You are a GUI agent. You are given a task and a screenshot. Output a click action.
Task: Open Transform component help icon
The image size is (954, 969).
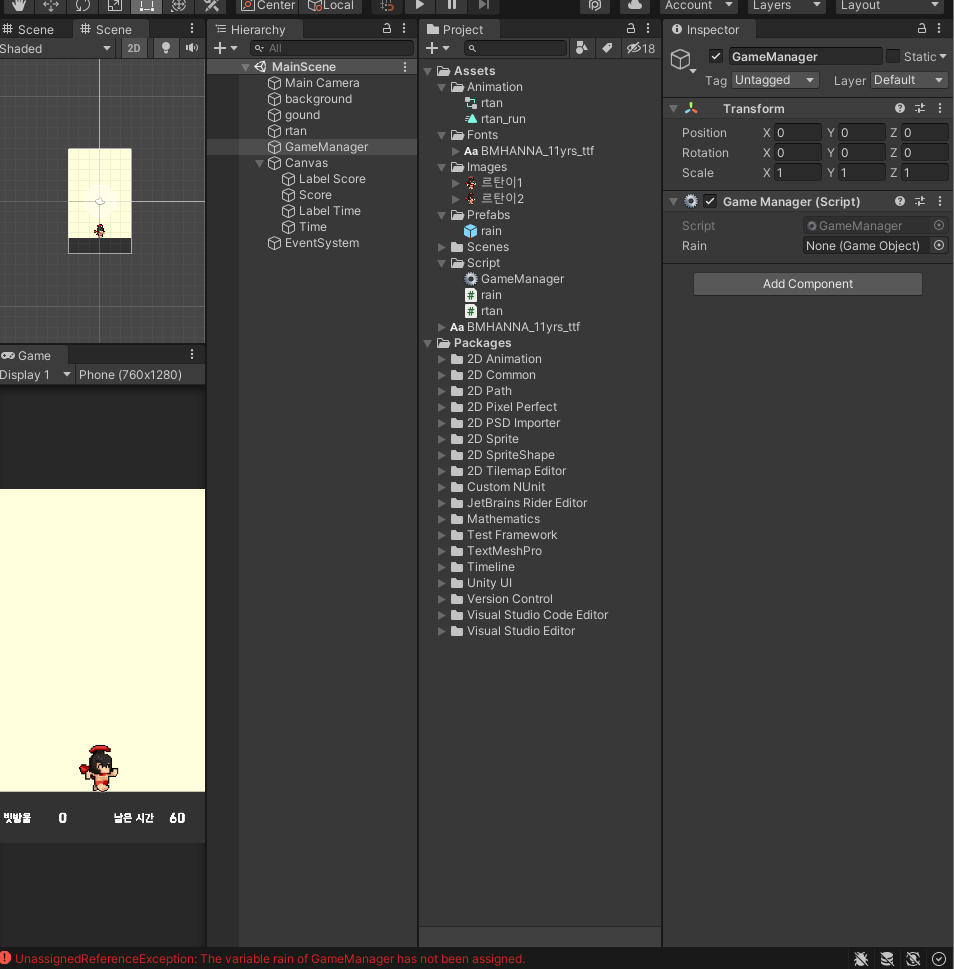point(900,108)
